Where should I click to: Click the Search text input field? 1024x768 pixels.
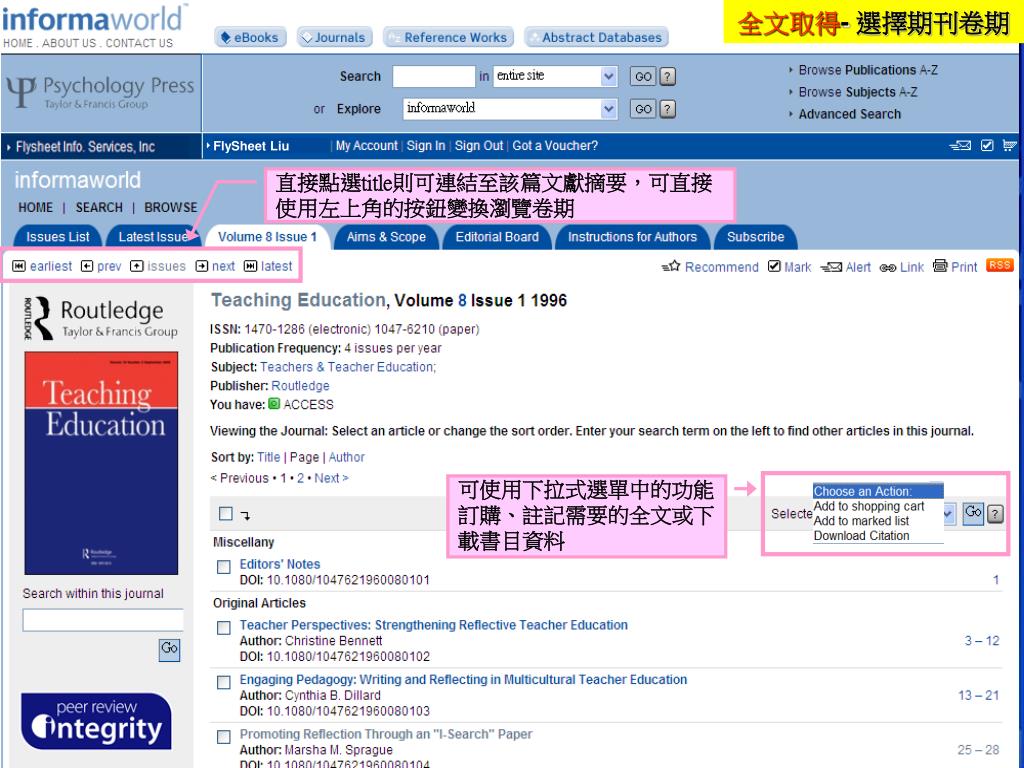pos(433,76)
